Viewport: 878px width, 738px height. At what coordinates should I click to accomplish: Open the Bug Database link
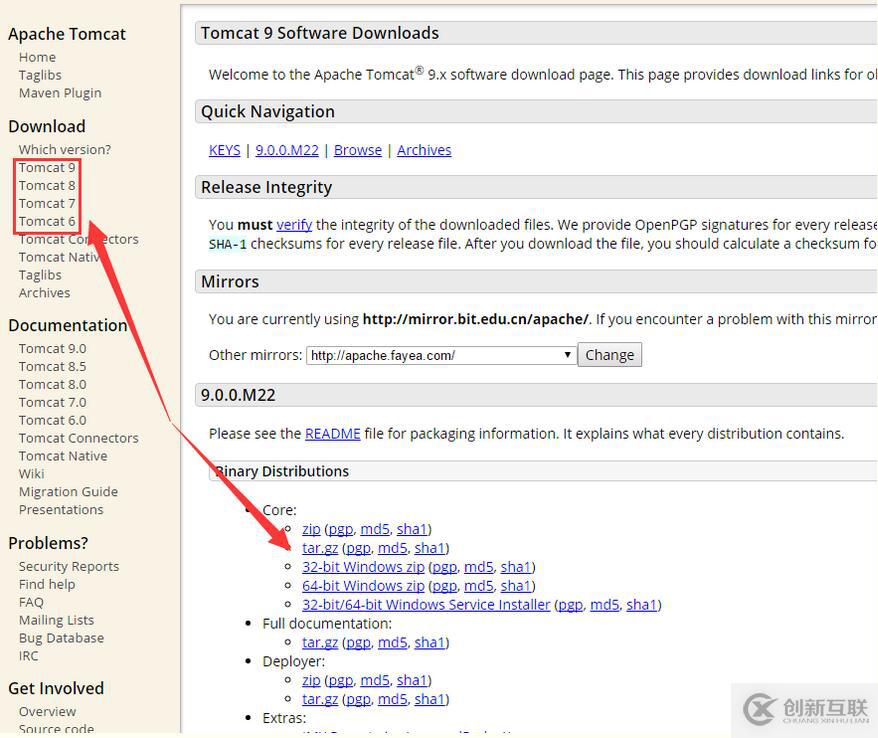[x=61, y=638]
